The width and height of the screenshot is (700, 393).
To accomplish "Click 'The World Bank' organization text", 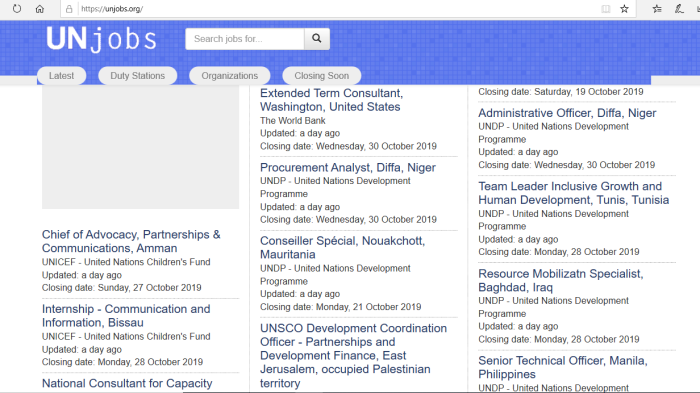I will pos(293,121).
